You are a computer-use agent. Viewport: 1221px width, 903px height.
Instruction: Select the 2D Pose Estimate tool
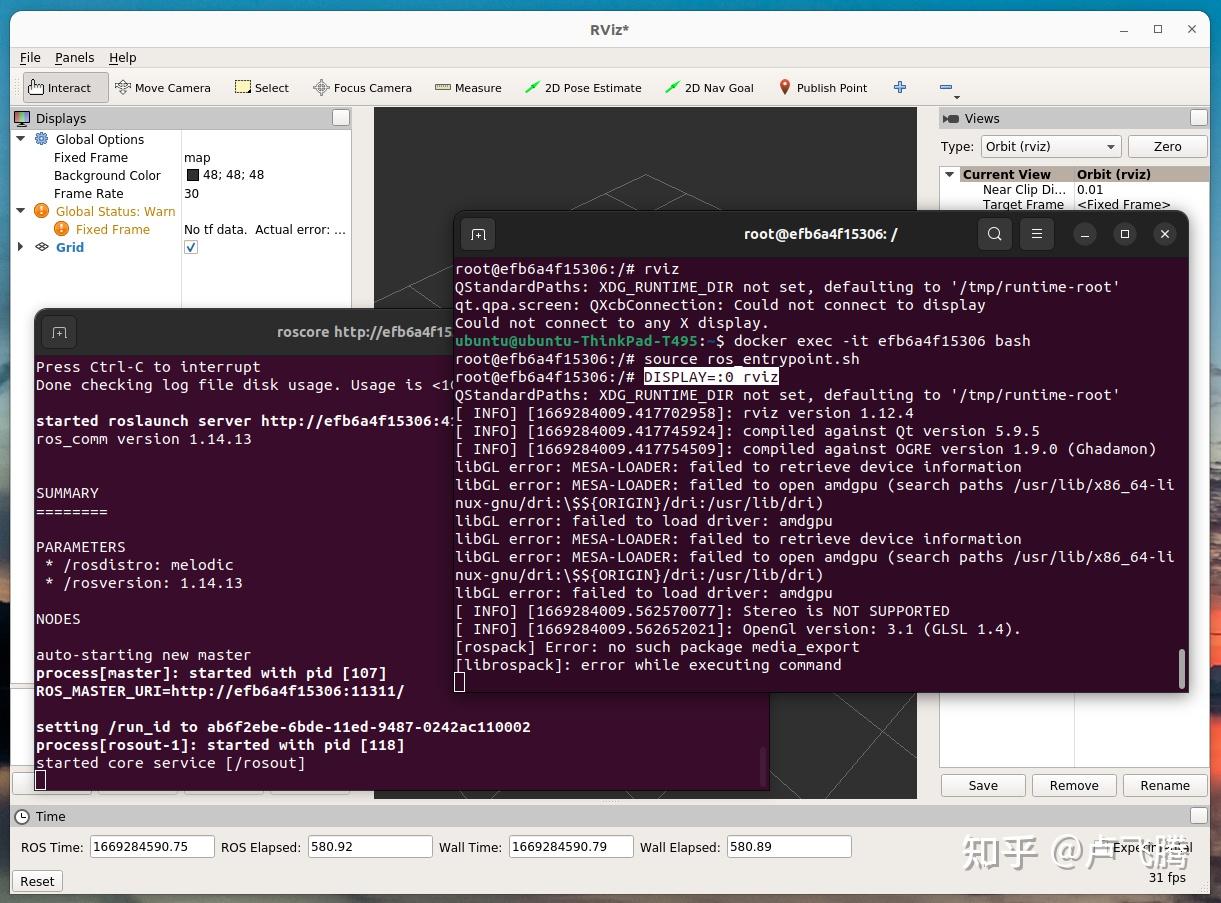[x=583, y=87]
